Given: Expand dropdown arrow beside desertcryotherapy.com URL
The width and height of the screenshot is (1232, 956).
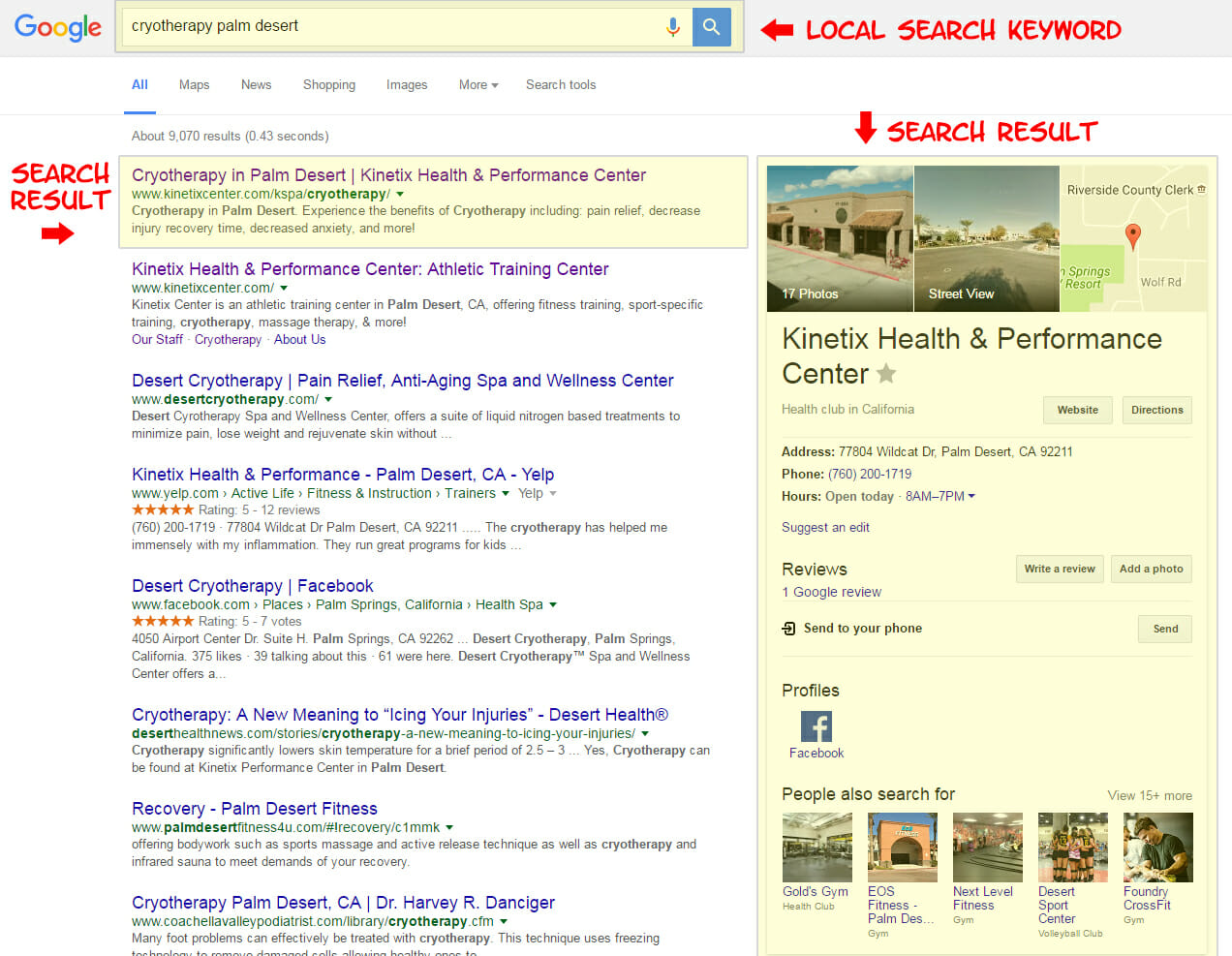Looking at the screenshot, I should [328, 400].
